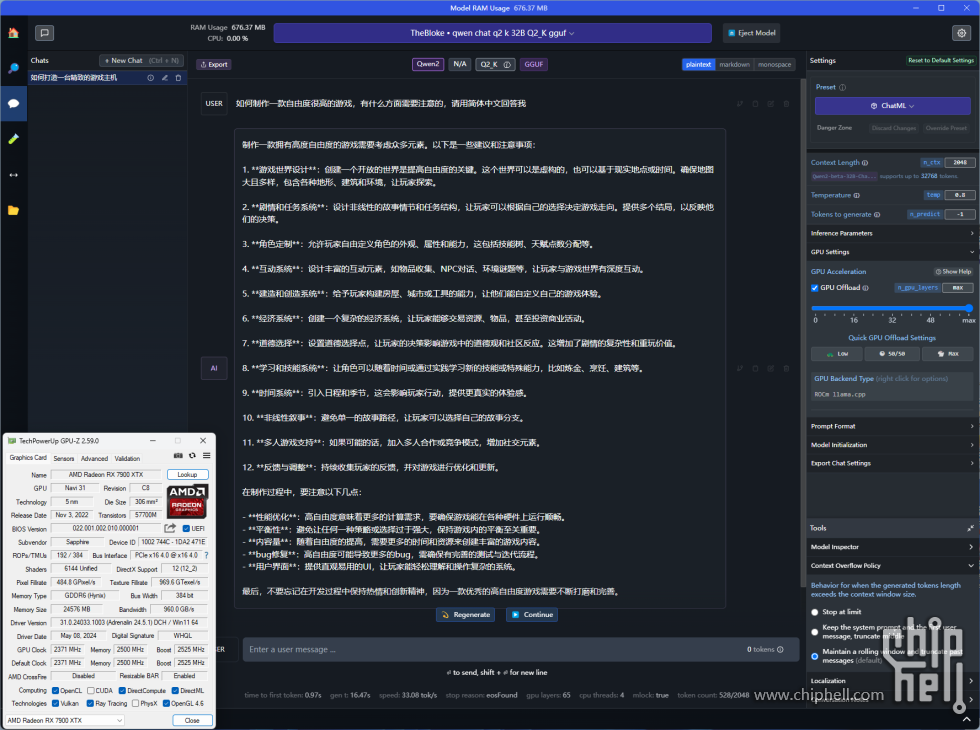
Task: Click the Context Length n_ctx value field
Action: pos(959,162)
